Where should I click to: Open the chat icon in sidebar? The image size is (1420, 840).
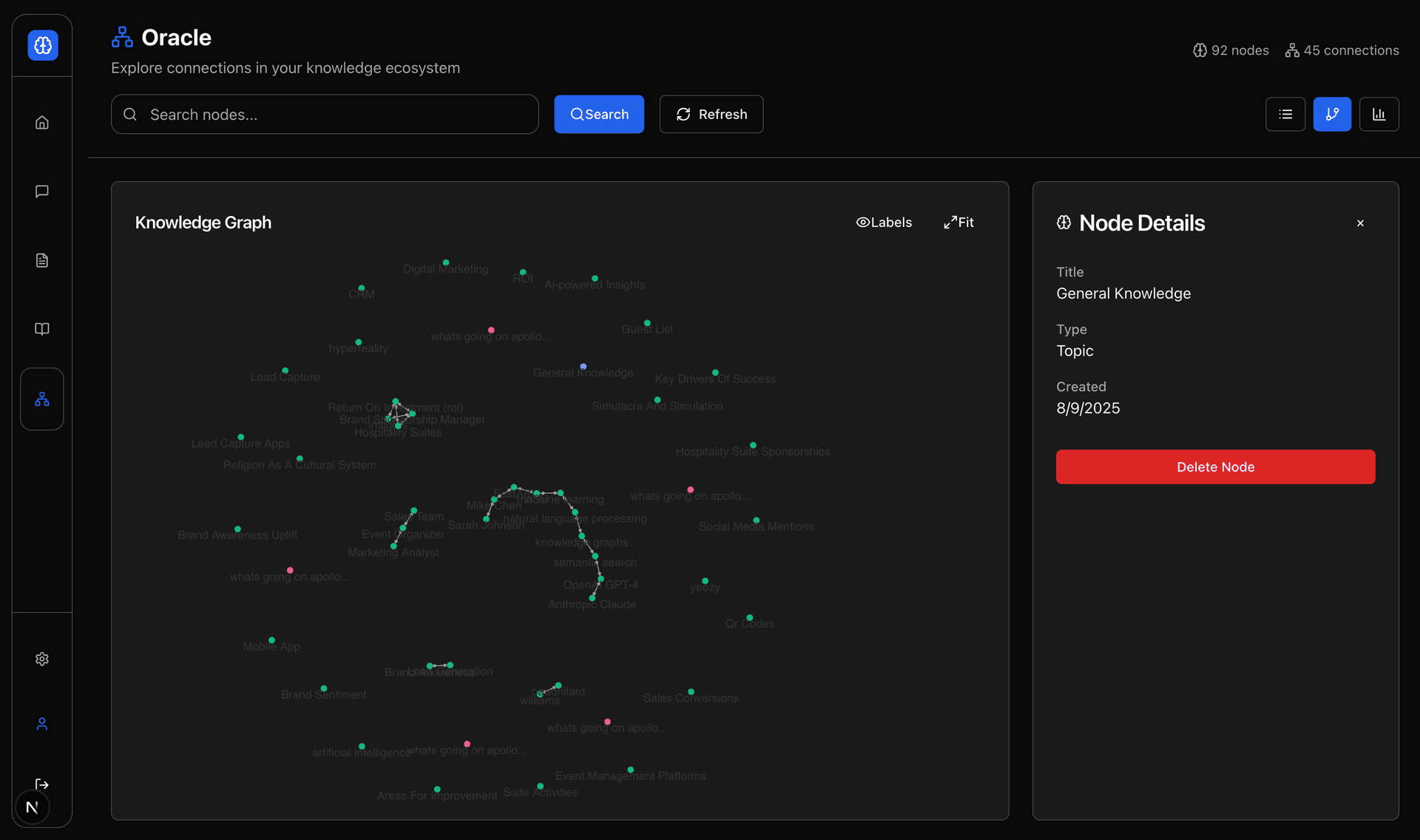pyautogui.click(x=42, y=192)
